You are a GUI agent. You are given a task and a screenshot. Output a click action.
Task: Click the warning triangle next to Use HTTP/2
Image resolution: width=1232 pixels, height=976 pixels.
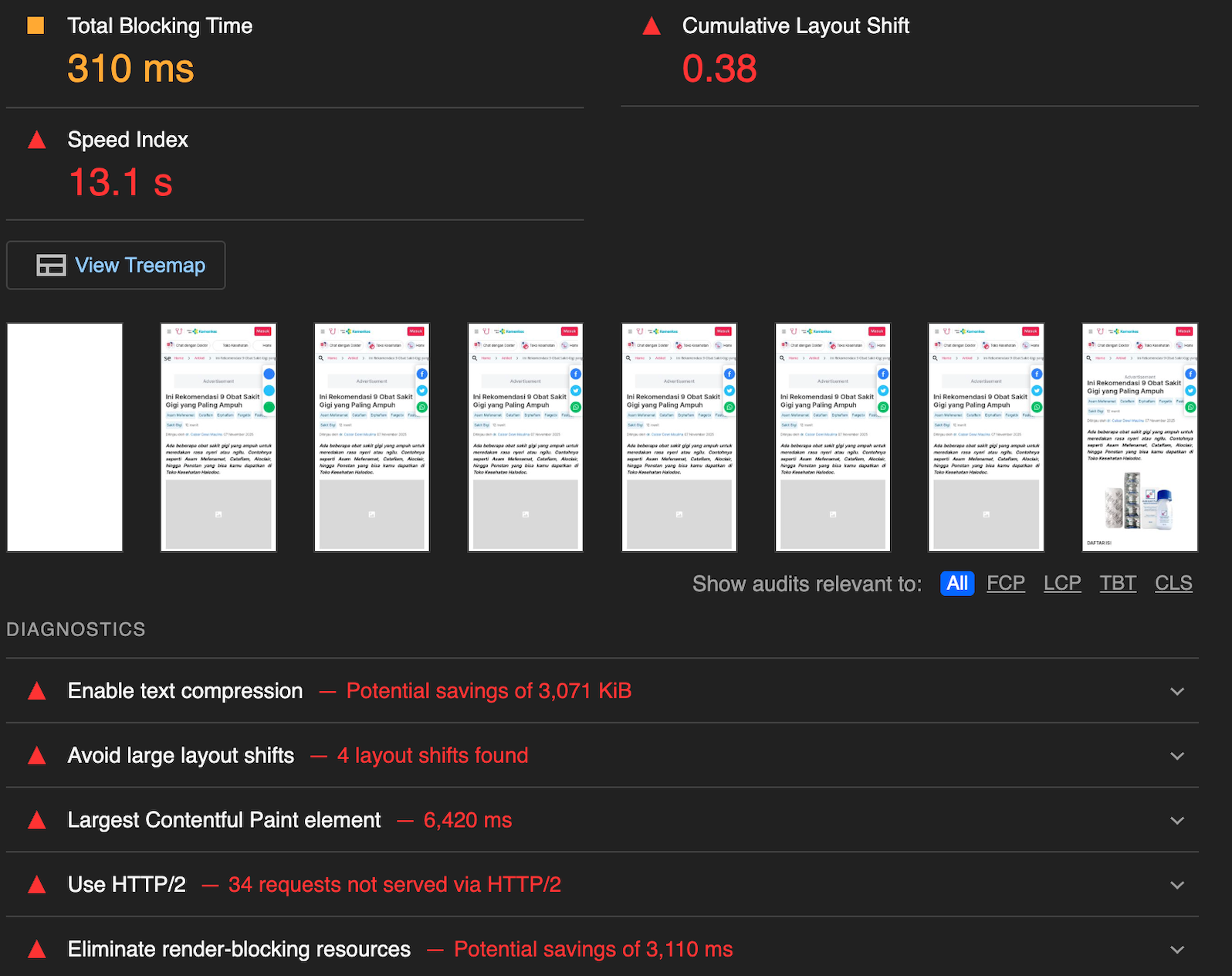tap(36, 885)
